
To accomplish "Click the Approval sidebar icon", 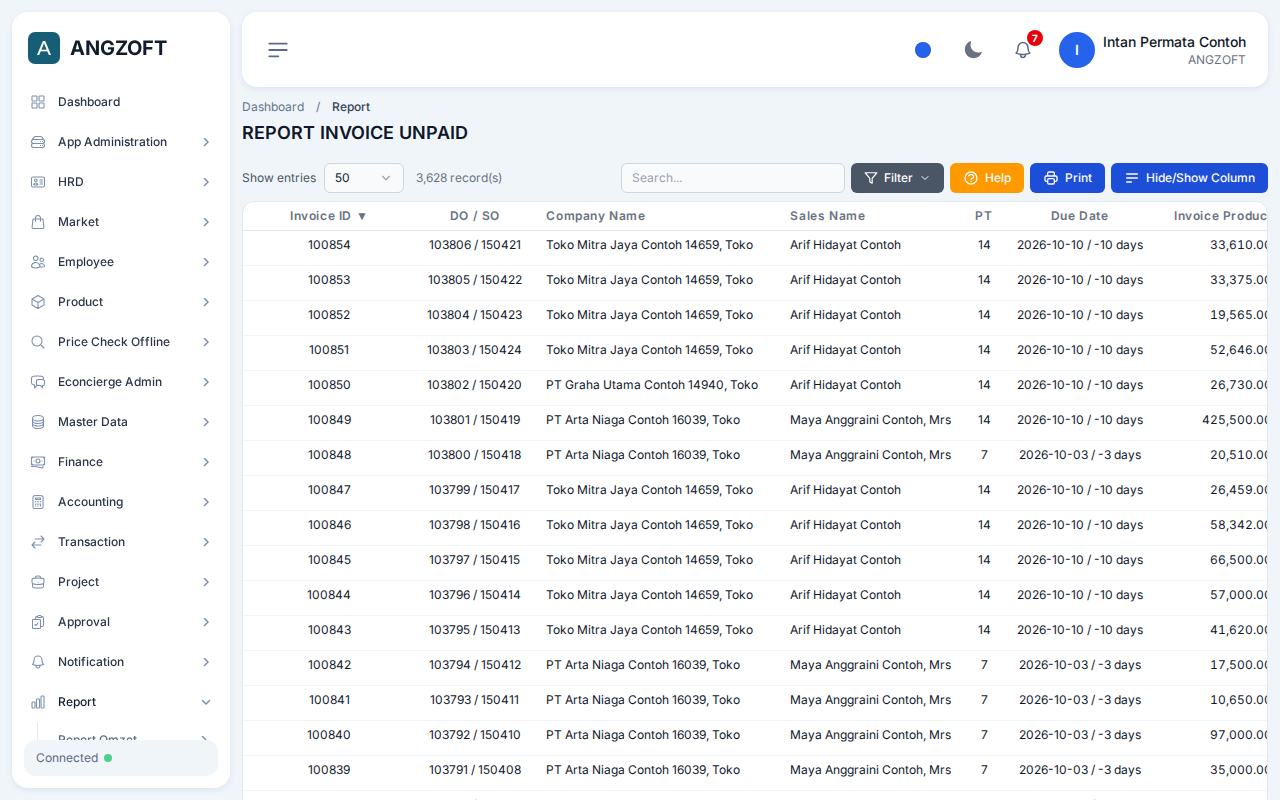I will coord(38,622).
